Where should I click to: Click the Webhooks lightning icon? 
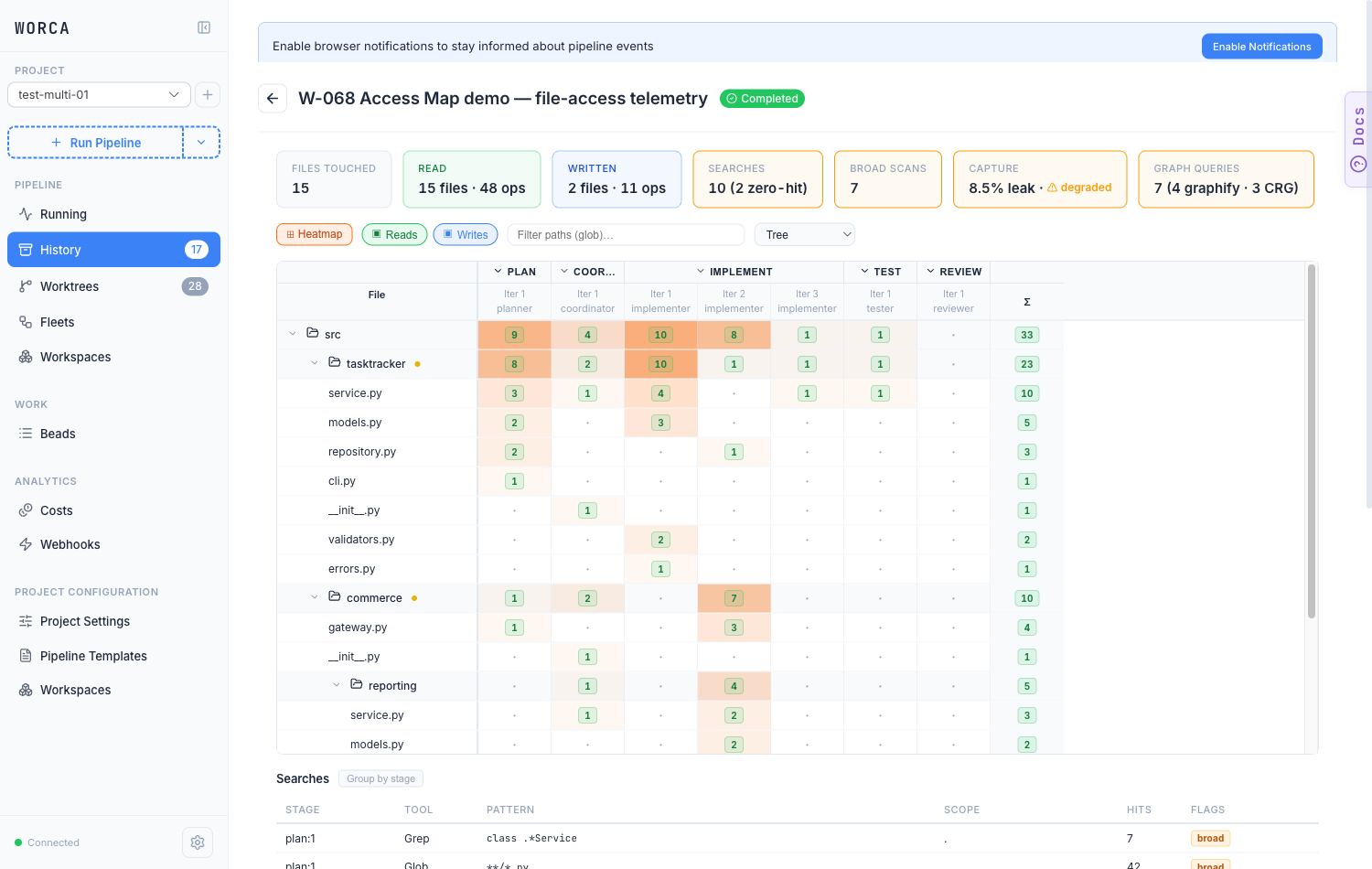click(26, 544)
